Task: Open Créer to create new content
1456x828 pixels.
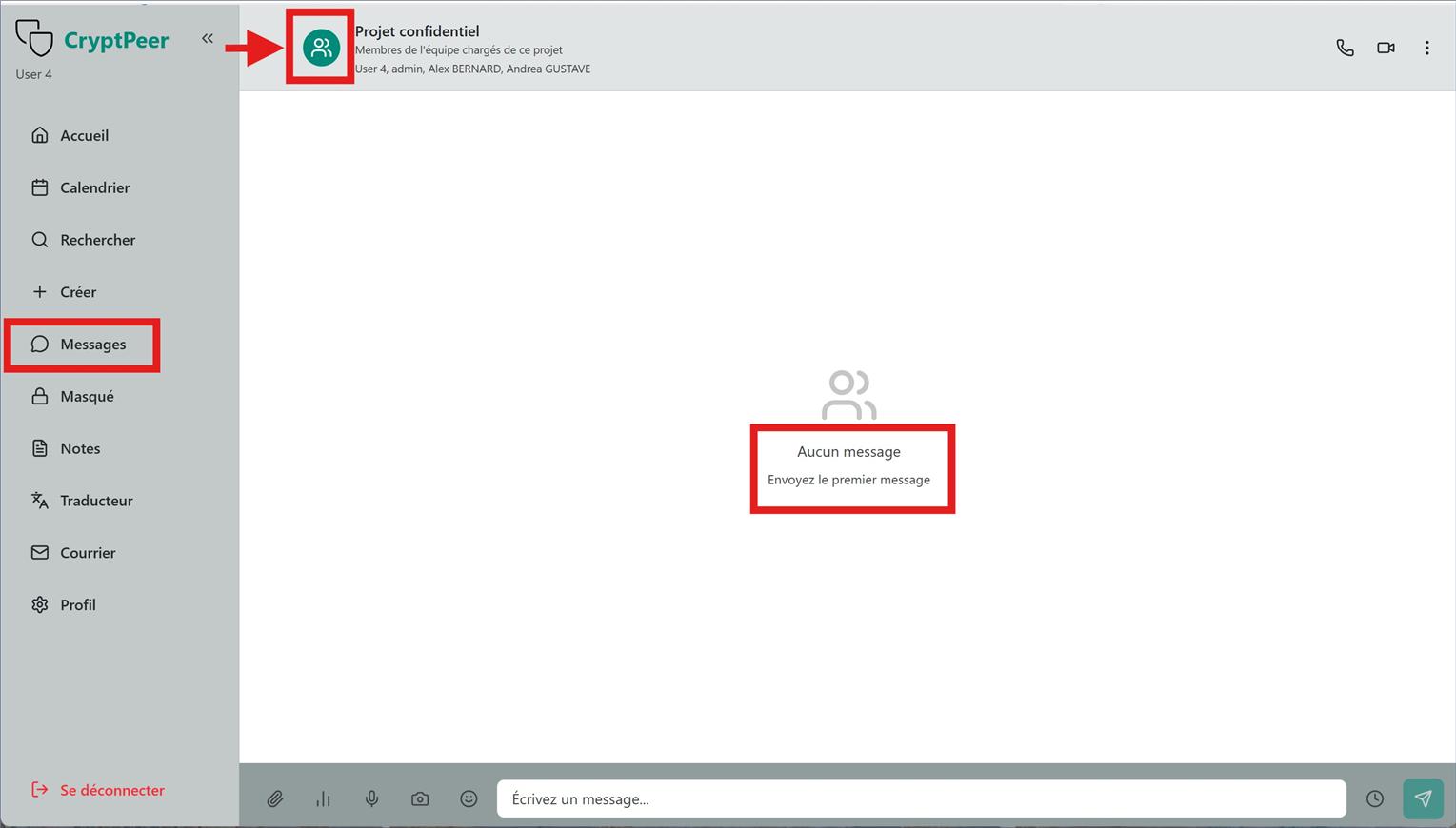Action: 78,291
